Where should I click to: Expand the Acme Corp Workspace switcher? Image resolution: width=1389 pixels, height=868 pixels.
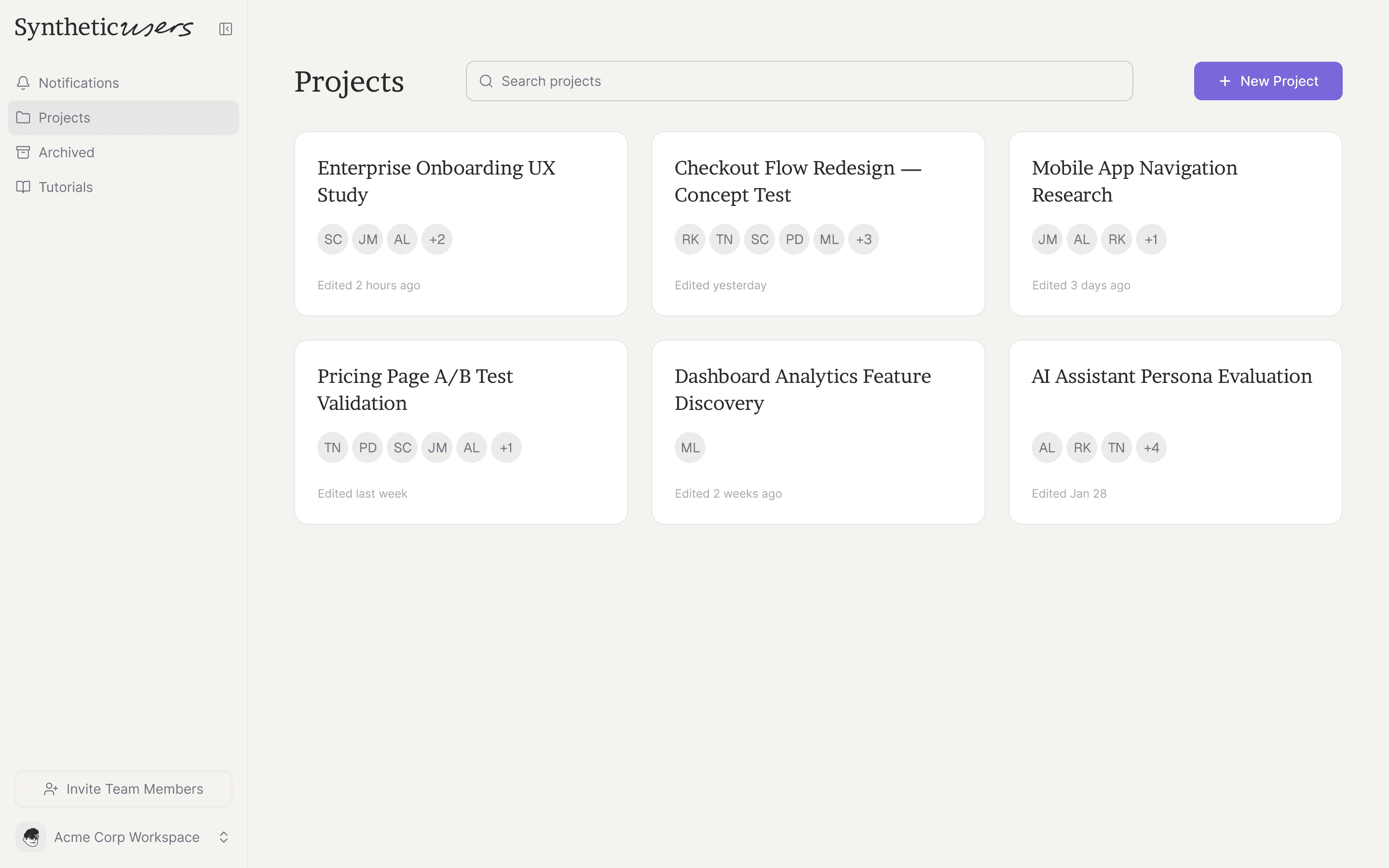[x=224, y=837]
